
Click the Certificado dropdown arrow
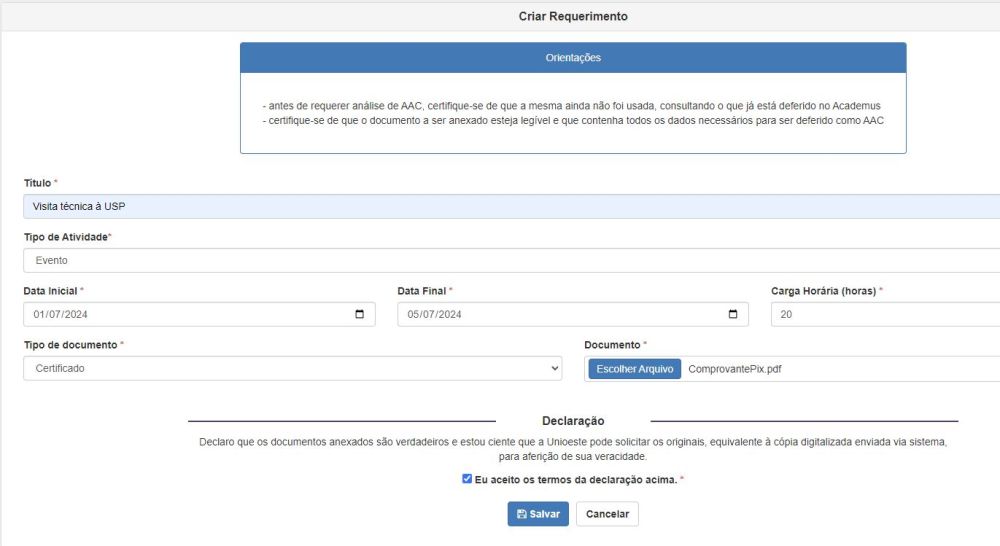[x=555, y=369]
